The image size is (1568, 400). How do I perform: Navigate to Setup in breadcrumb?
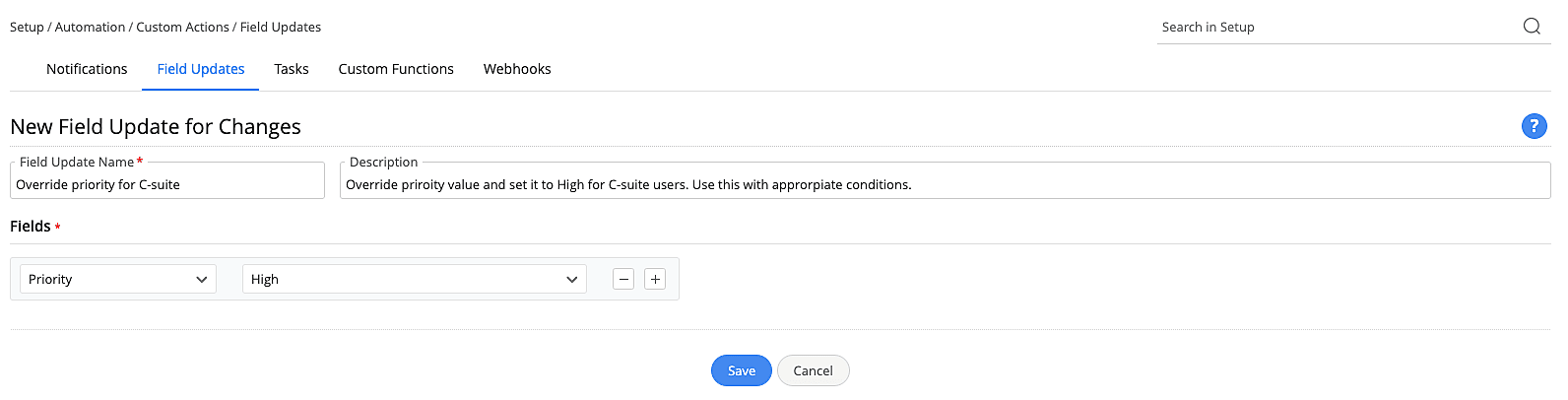tap(27, 27)
